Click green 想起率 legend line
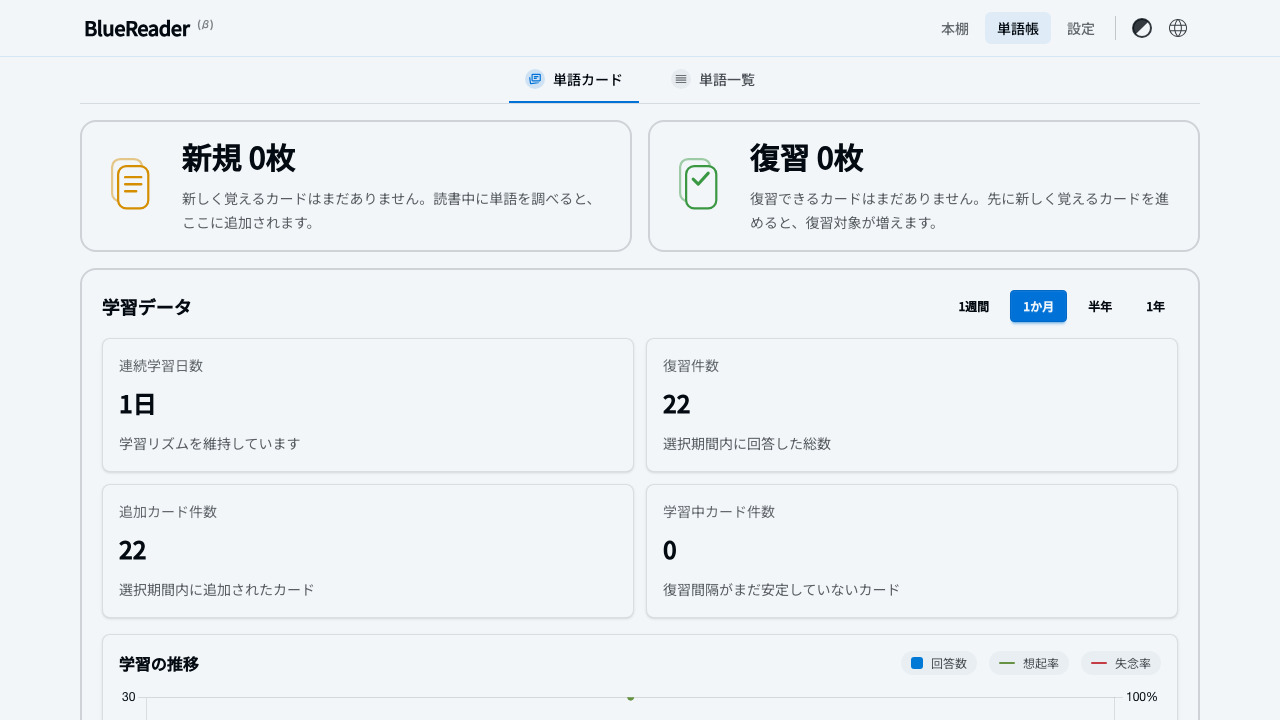The width and height of the screenshot is (1280, 720). [1007, 663]
